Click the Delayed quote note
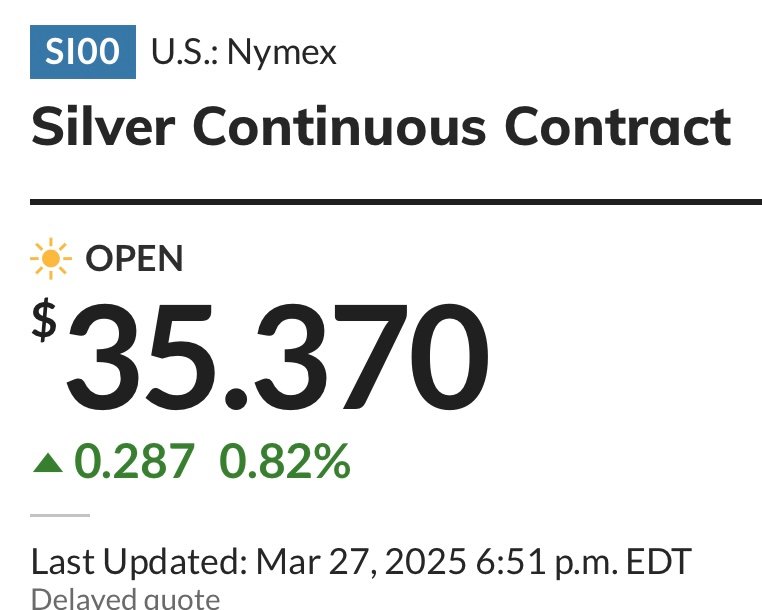 125,599
